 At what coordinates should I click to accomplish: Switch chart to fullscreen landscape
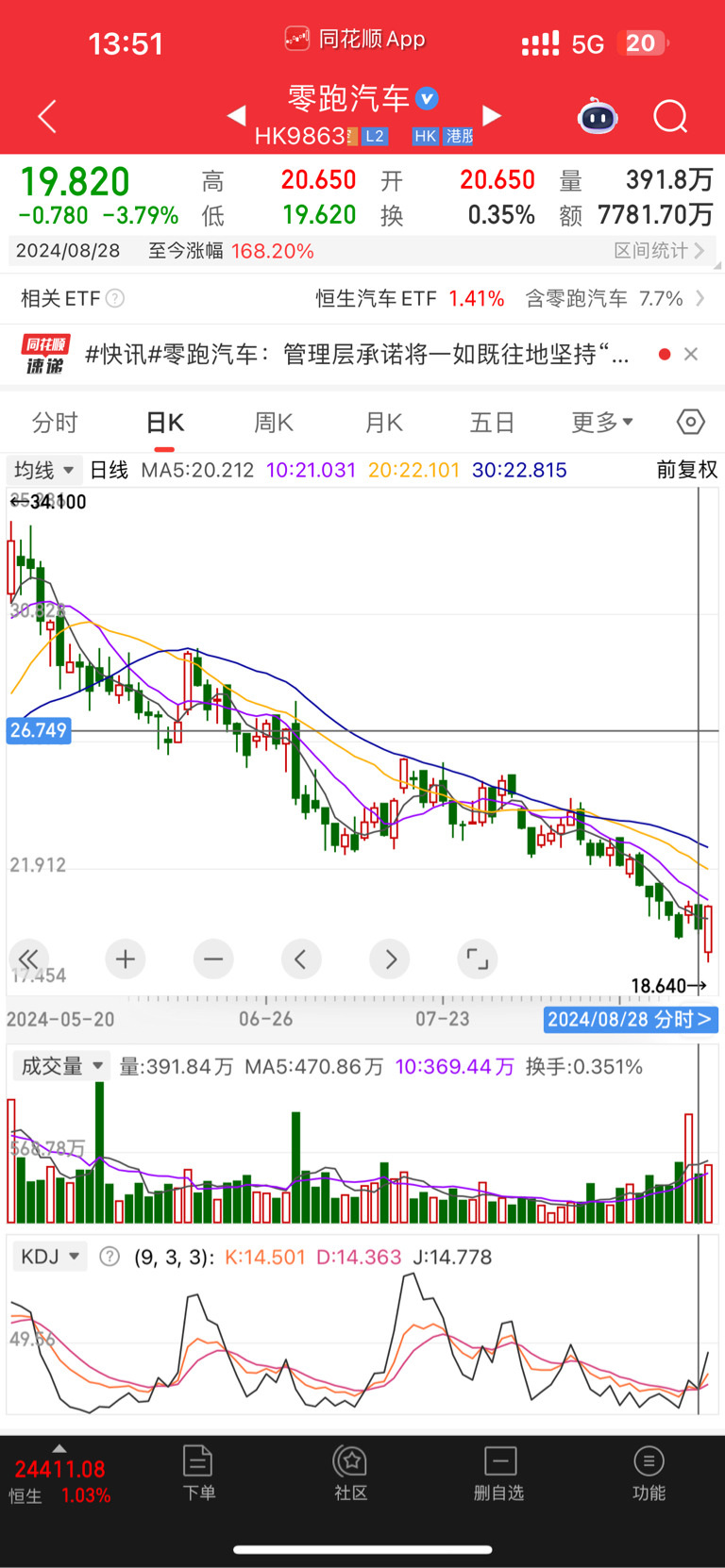(478, 959)
